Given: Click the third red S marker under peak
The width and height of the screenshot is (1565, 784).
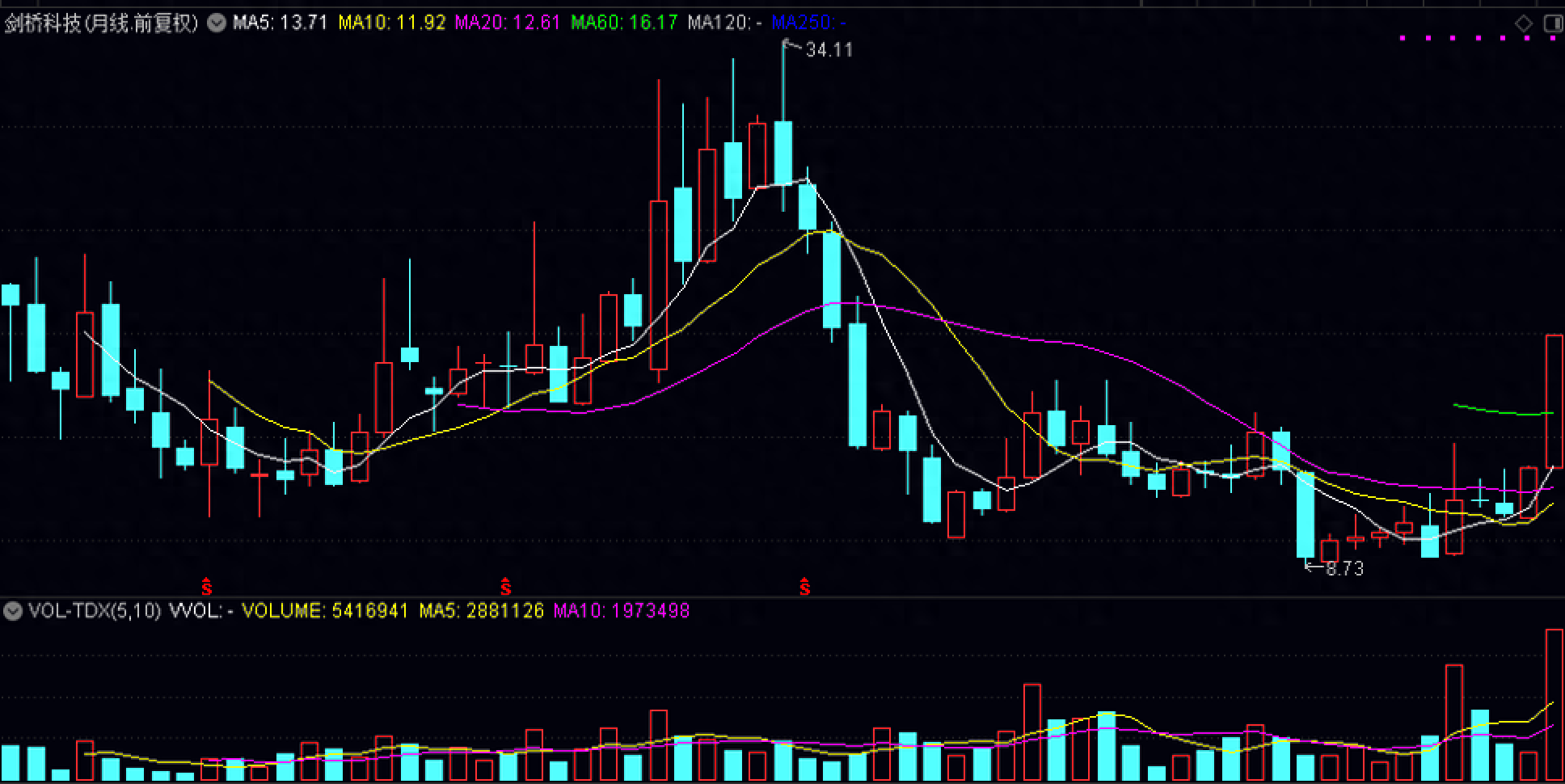Looking at the screenshot, I should point(804,585).
